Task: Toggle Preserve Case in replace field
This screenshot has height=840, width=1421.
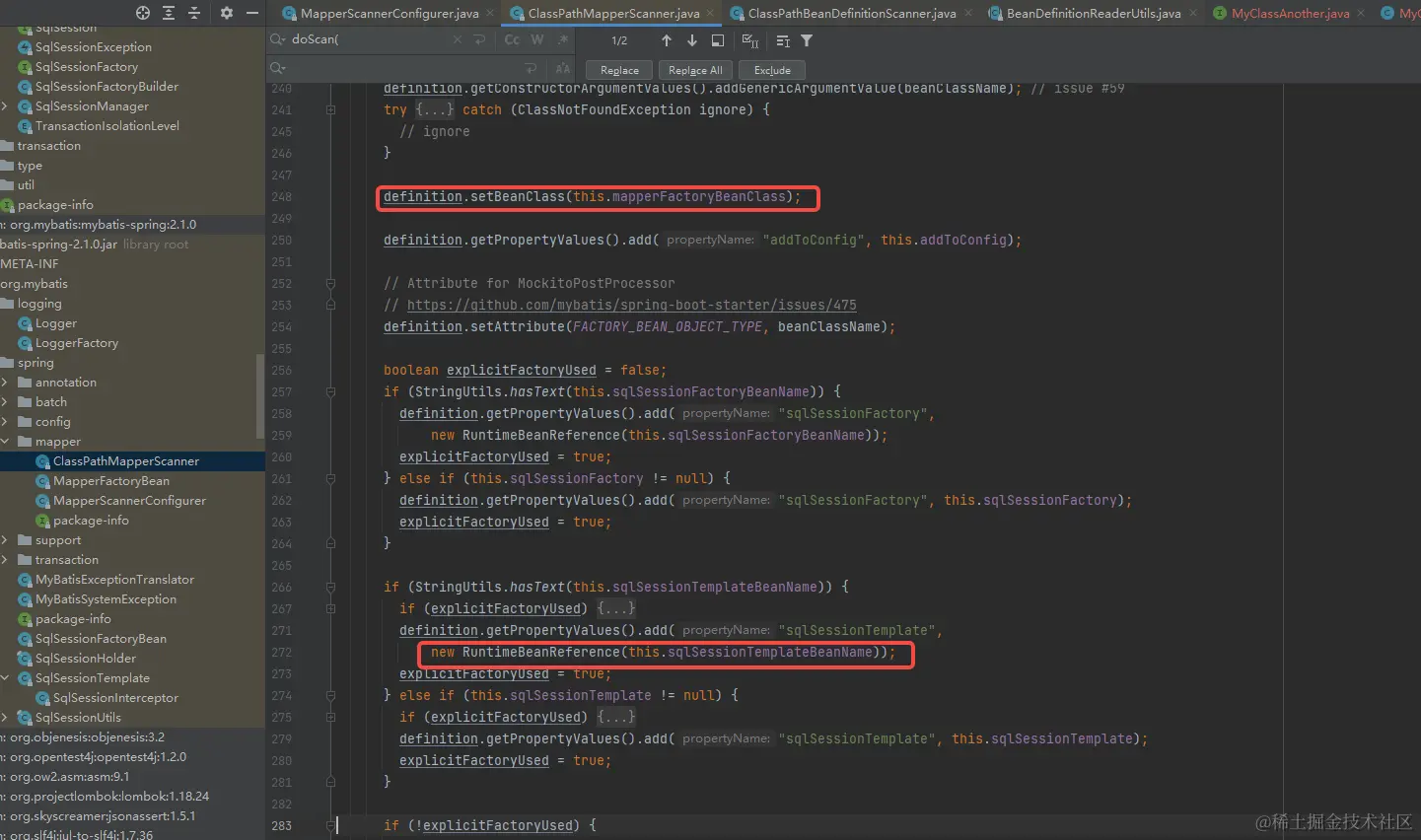Action: [563, 68]
